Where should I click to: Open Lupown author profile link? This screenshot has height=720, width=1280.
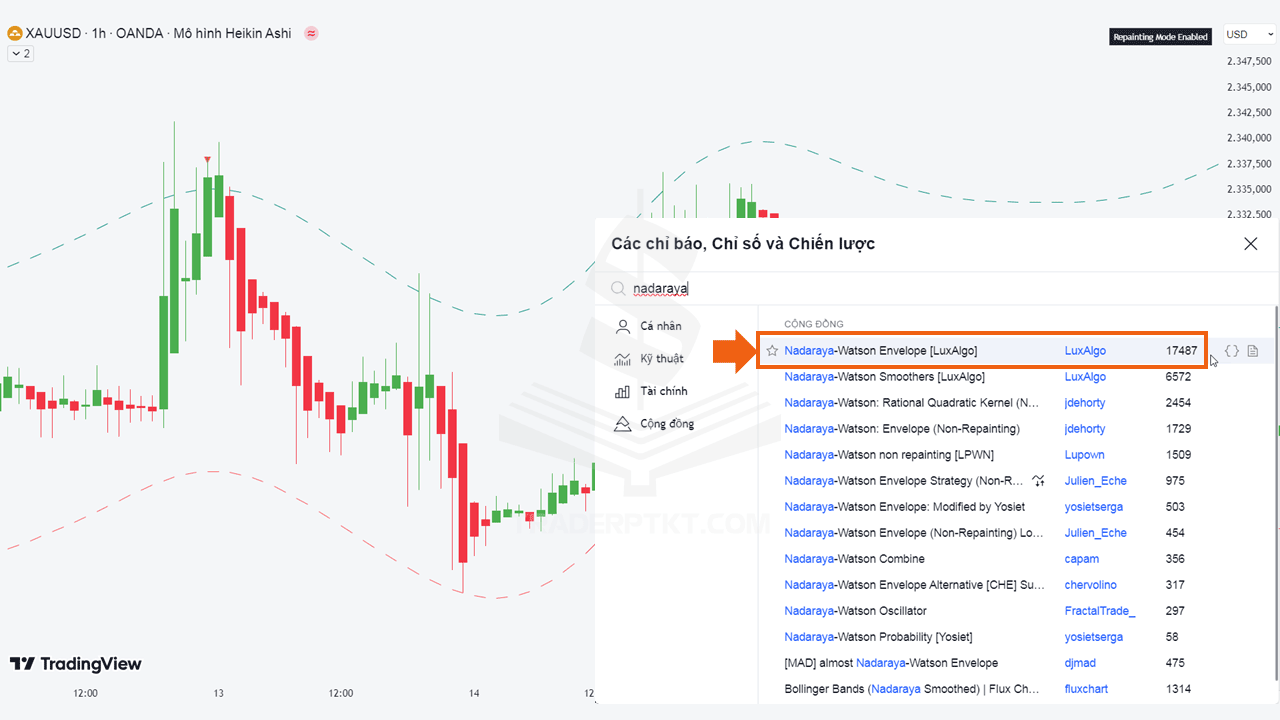point(1085,455)
